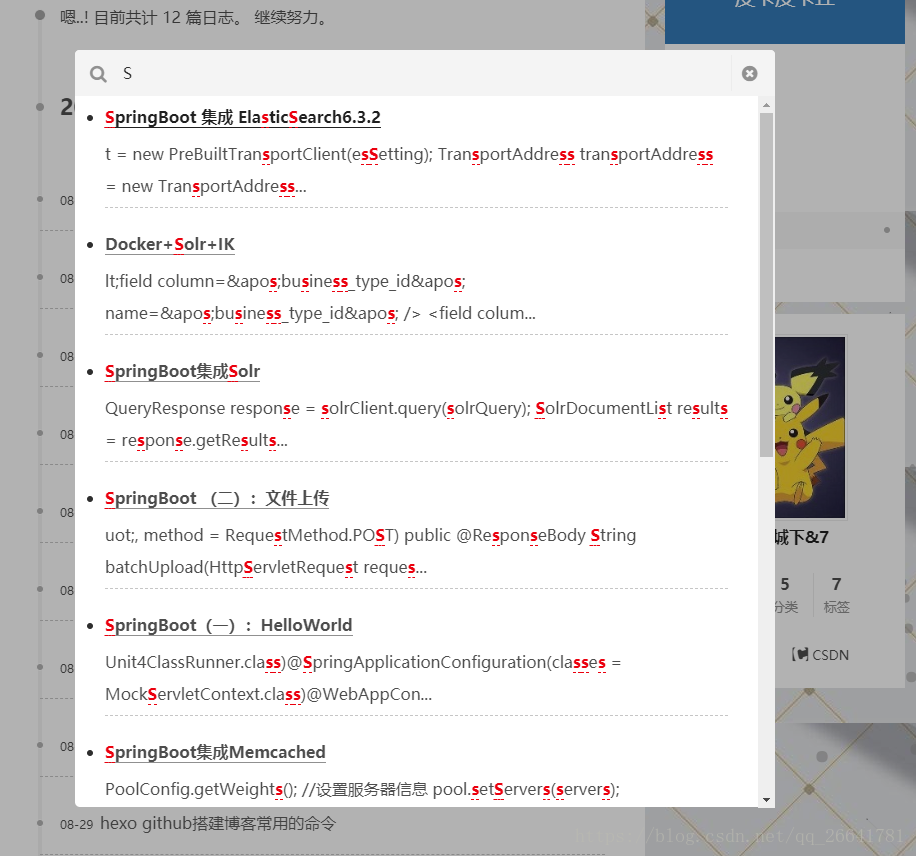This screenshot has width=916, height=856.
Task: Click the batchUpload snippet text
Action: 370,551
